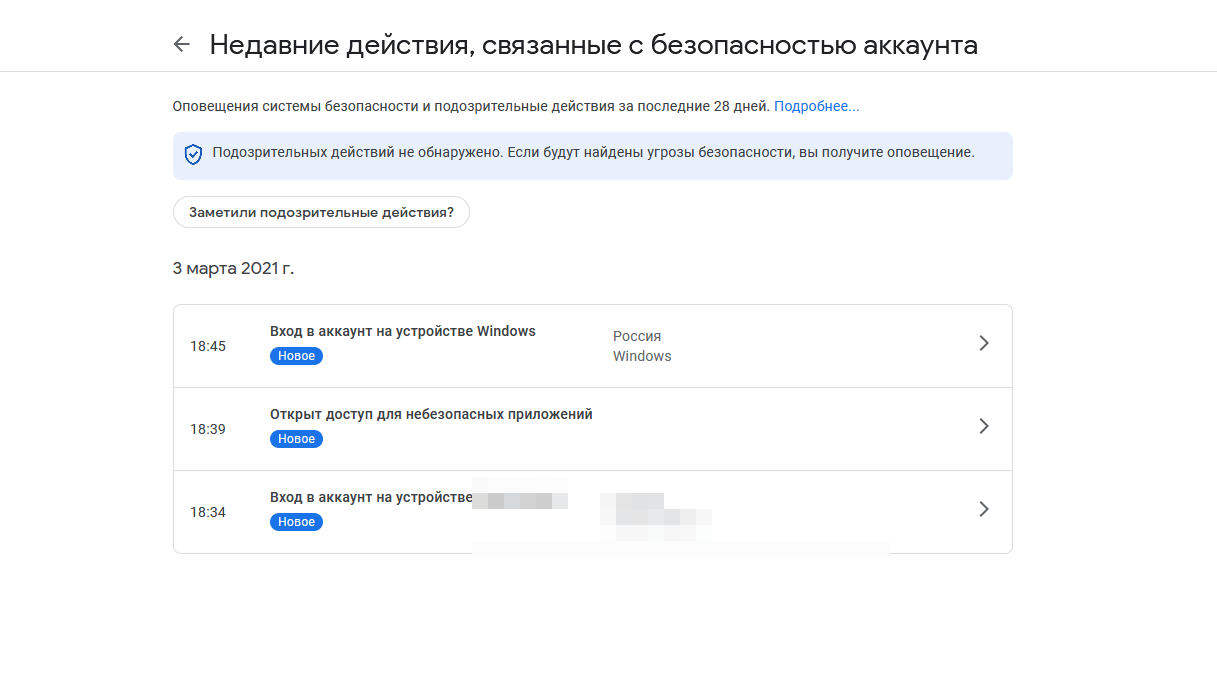Click the shield checkmark icon in banner
Viewport: 1217px width, 697px height.
tap(193, 155)
